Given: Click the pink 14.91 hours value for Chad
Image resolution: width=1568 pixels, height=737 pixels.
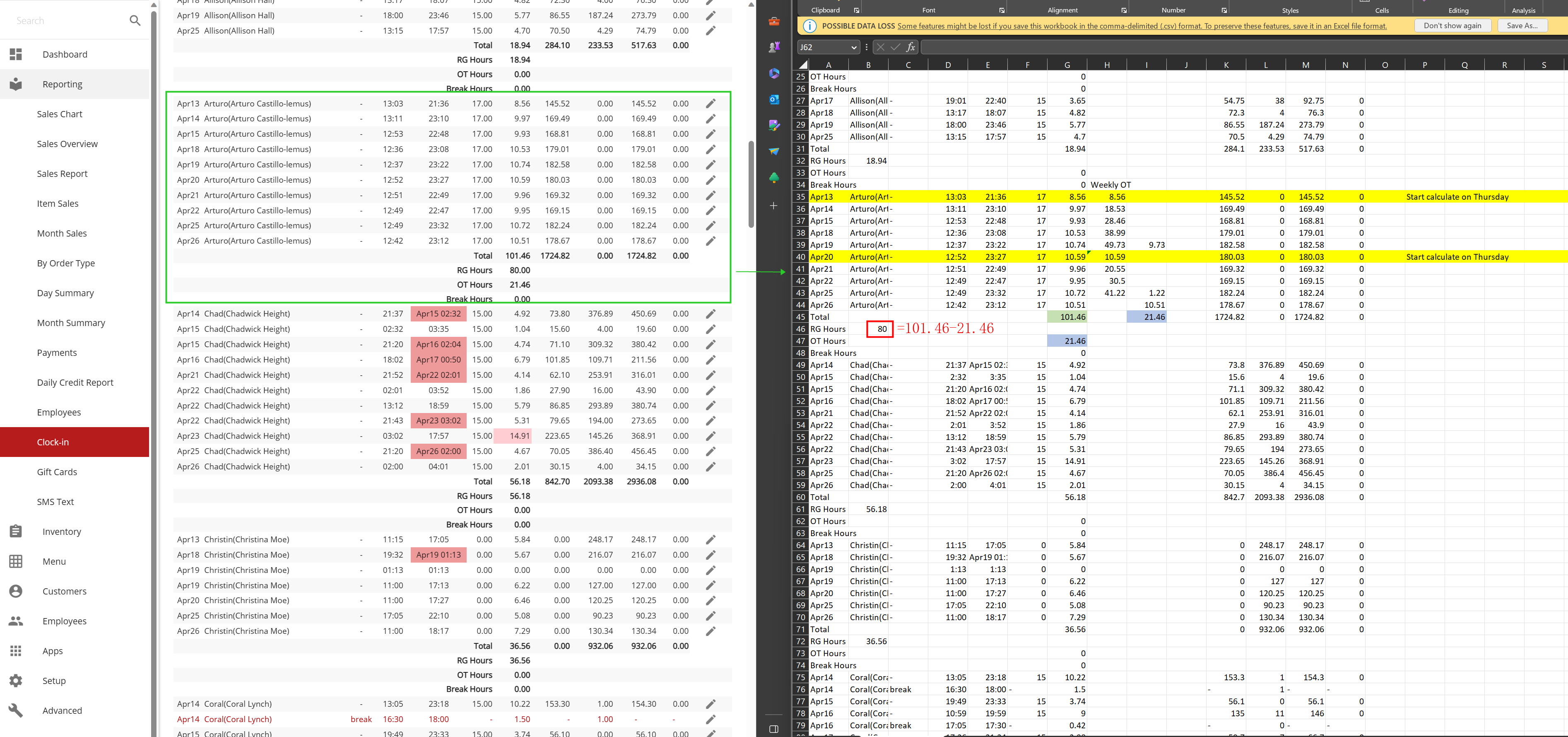Looking at the screenshot, I should [512, 436].
